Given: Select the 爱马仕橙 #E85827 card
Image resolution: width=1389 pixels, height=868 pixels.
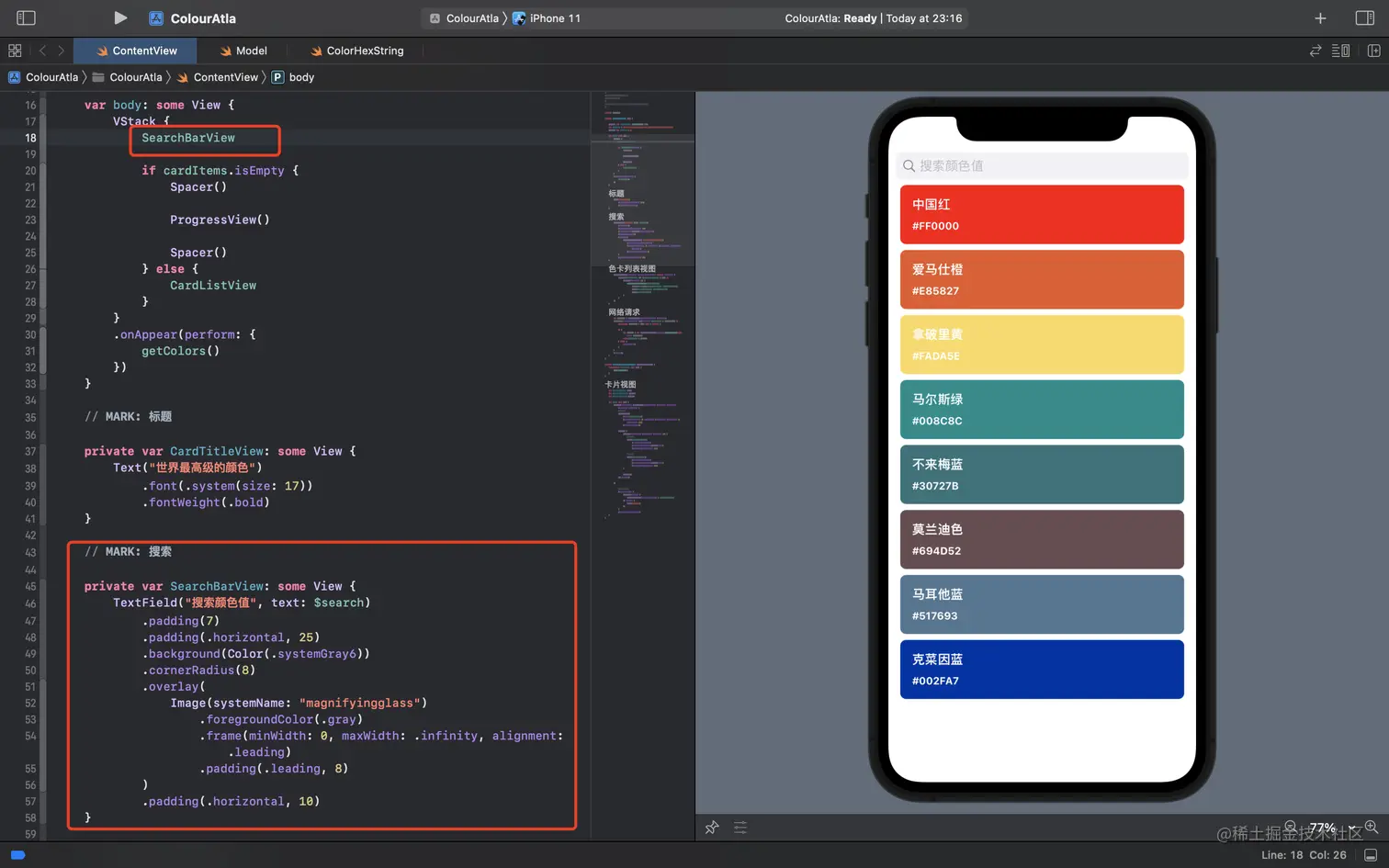Looking at the screenshot, I should [x=1042, y=279].
